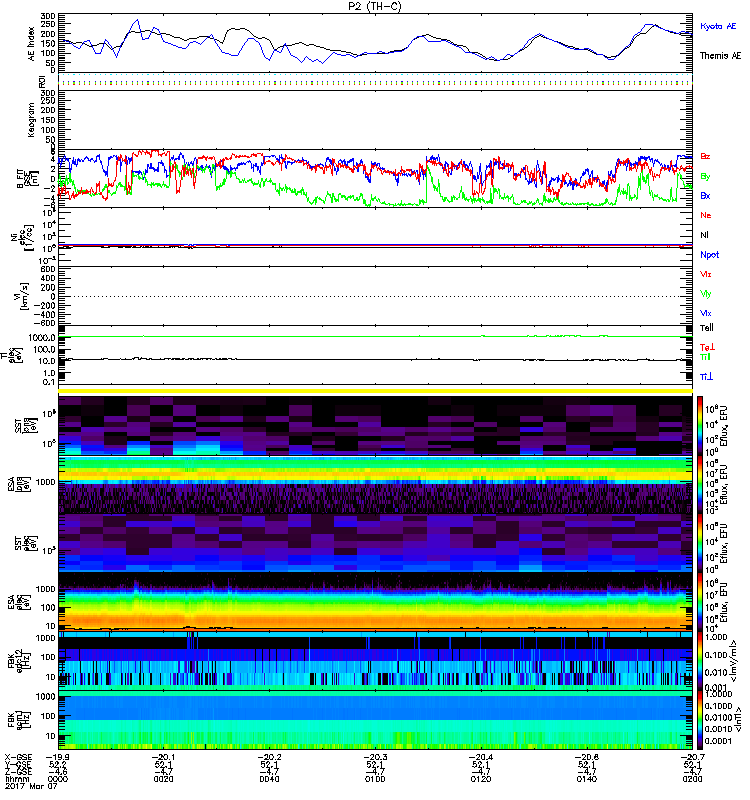Viewport: 750px width, 800px height.
Task: Click the ESA ions panel color bar
Action: tap(700, 484)
